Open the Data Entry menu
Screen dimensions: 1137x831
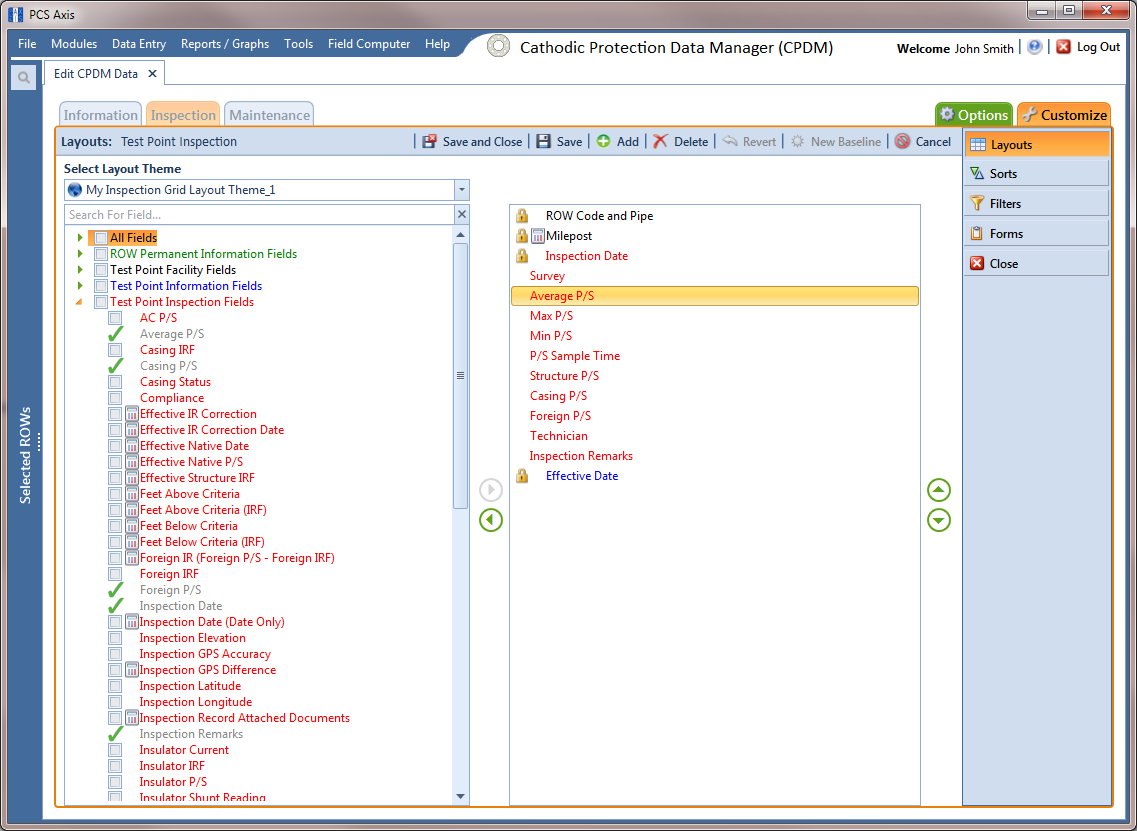click(138, 44)
